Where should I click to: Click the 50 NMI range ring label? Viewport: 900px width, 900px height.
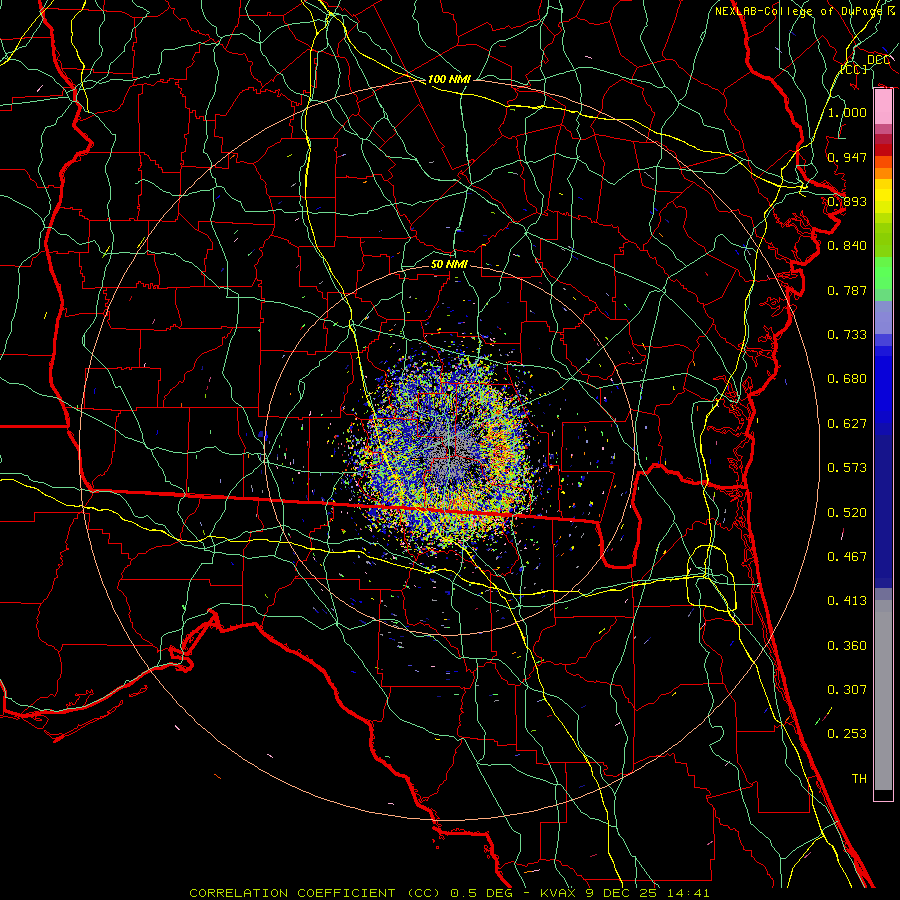(449, 264)
